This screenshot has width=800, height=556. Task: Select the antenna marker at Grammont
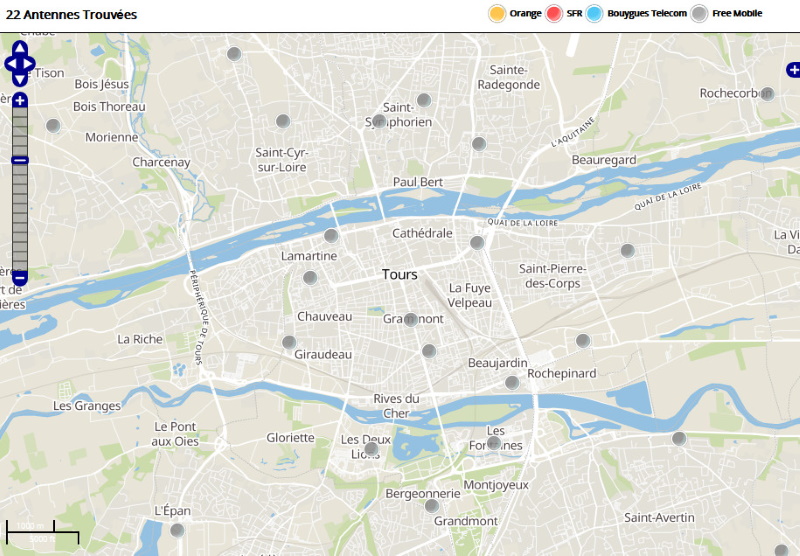410,319
